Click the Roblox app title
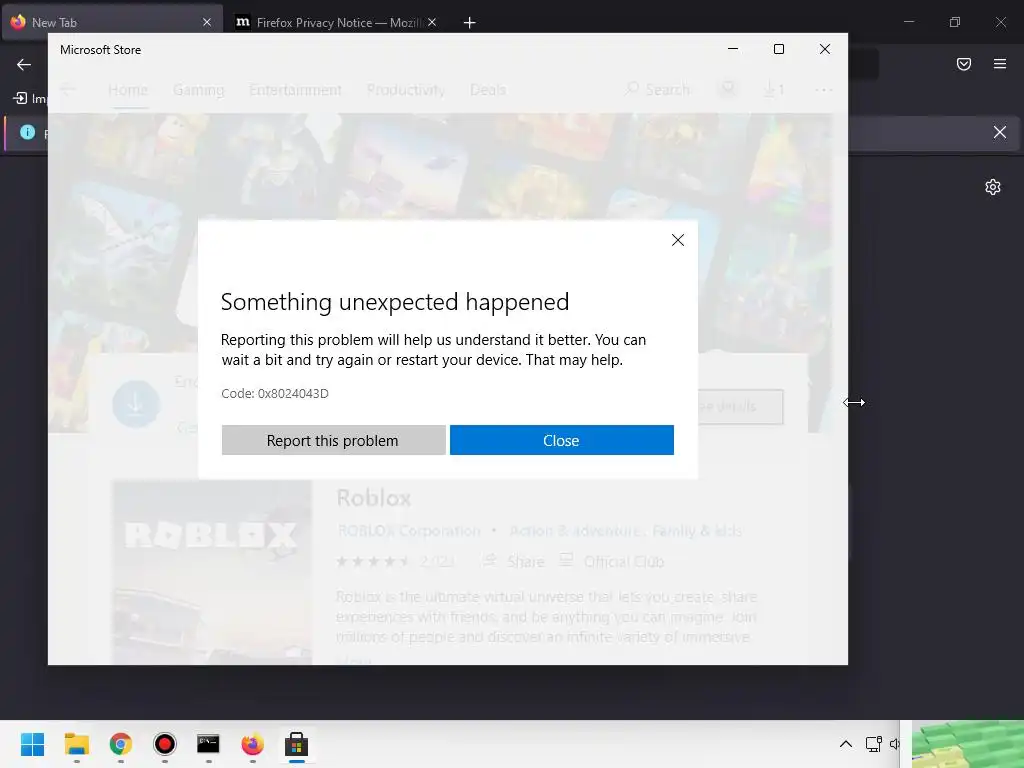Screen dimensions: 1024x768 (374, 498)
